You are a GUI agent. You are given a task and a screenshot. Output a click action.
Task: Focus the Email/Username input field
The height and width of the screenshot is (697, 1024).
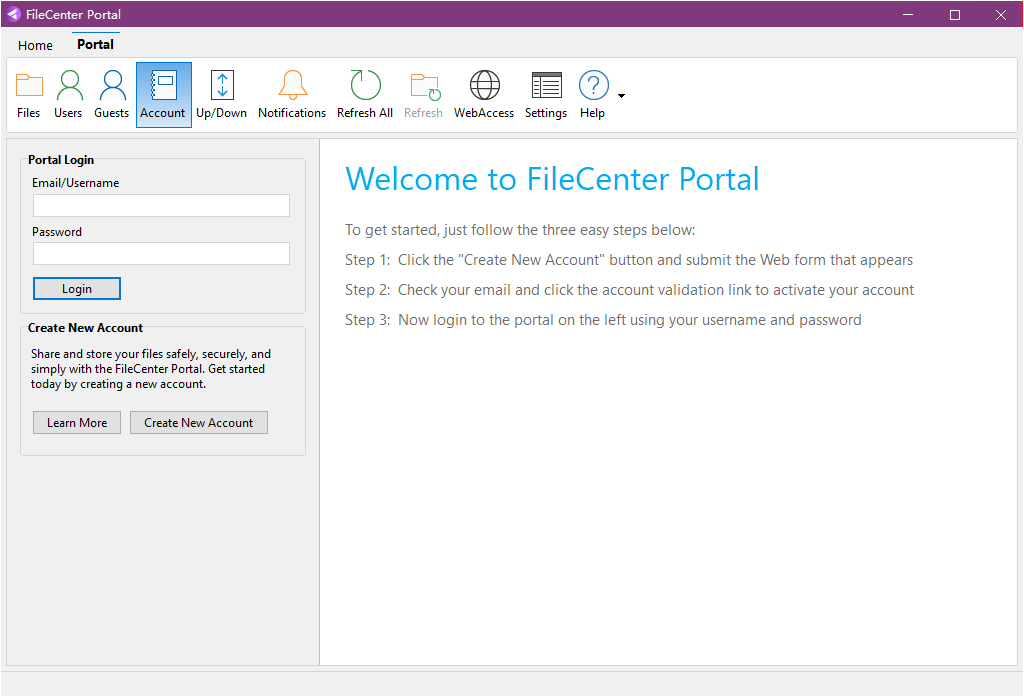(x=161, y=205)
